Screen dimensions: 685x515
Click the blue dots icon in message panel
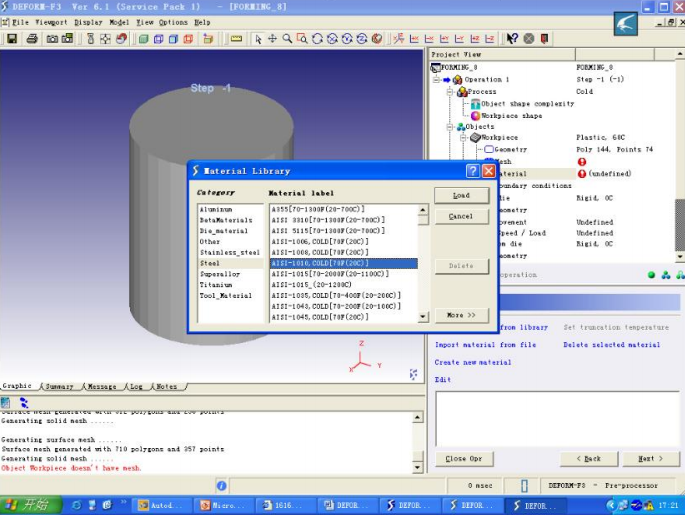(x=24, y=402)
